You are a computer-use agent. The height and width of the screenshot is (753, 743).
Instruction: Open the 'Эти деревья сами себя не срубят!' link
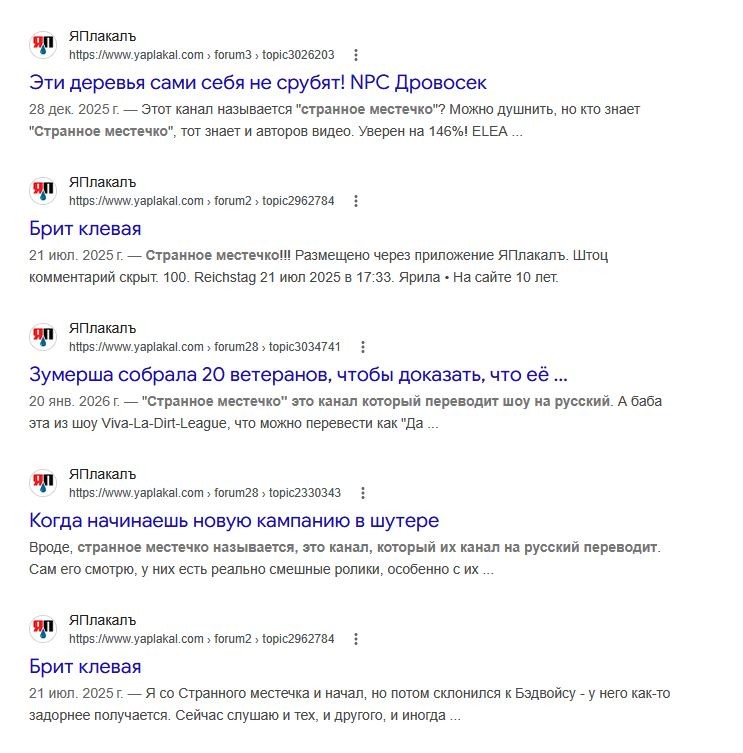258,83
